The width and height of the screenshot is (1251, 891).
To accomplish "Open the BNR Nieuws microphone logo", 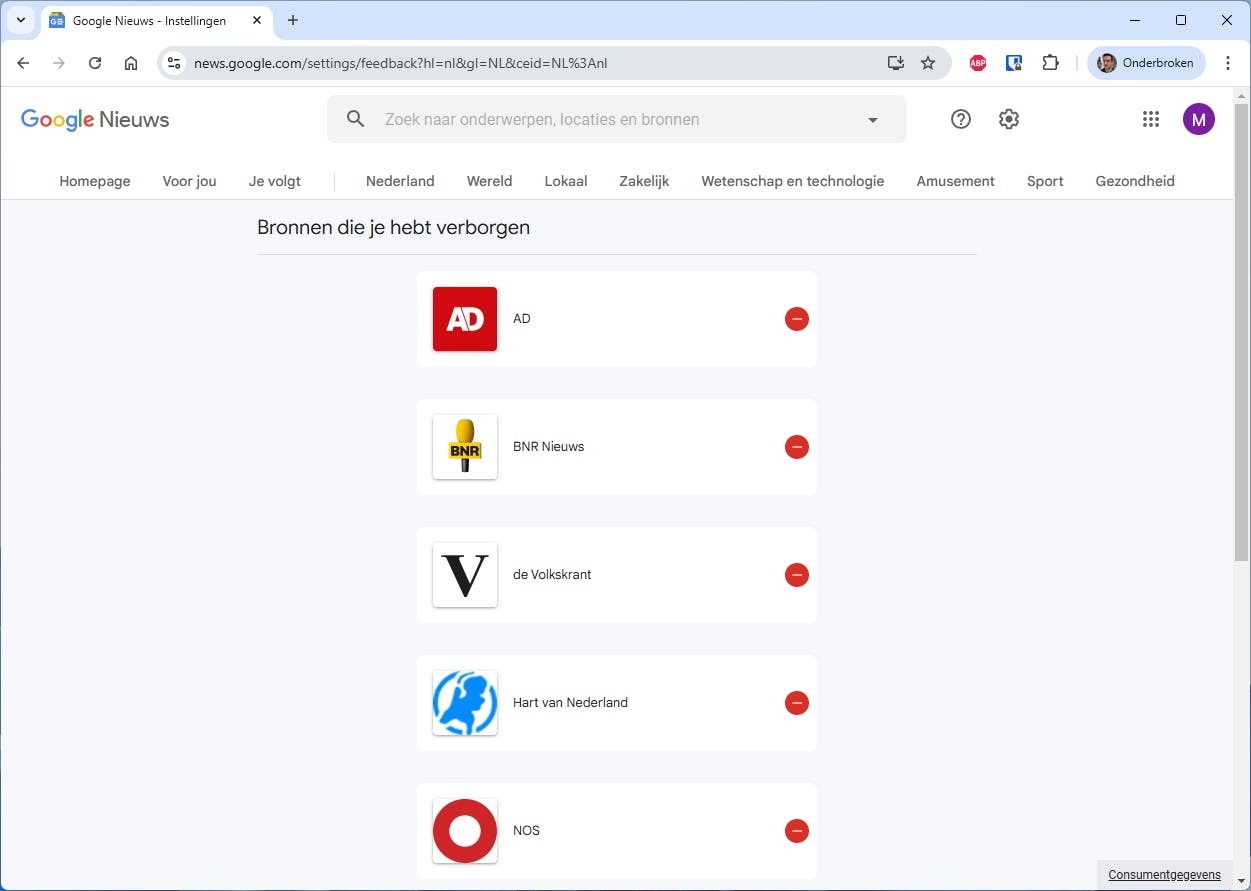I will (x=465, y=447).
